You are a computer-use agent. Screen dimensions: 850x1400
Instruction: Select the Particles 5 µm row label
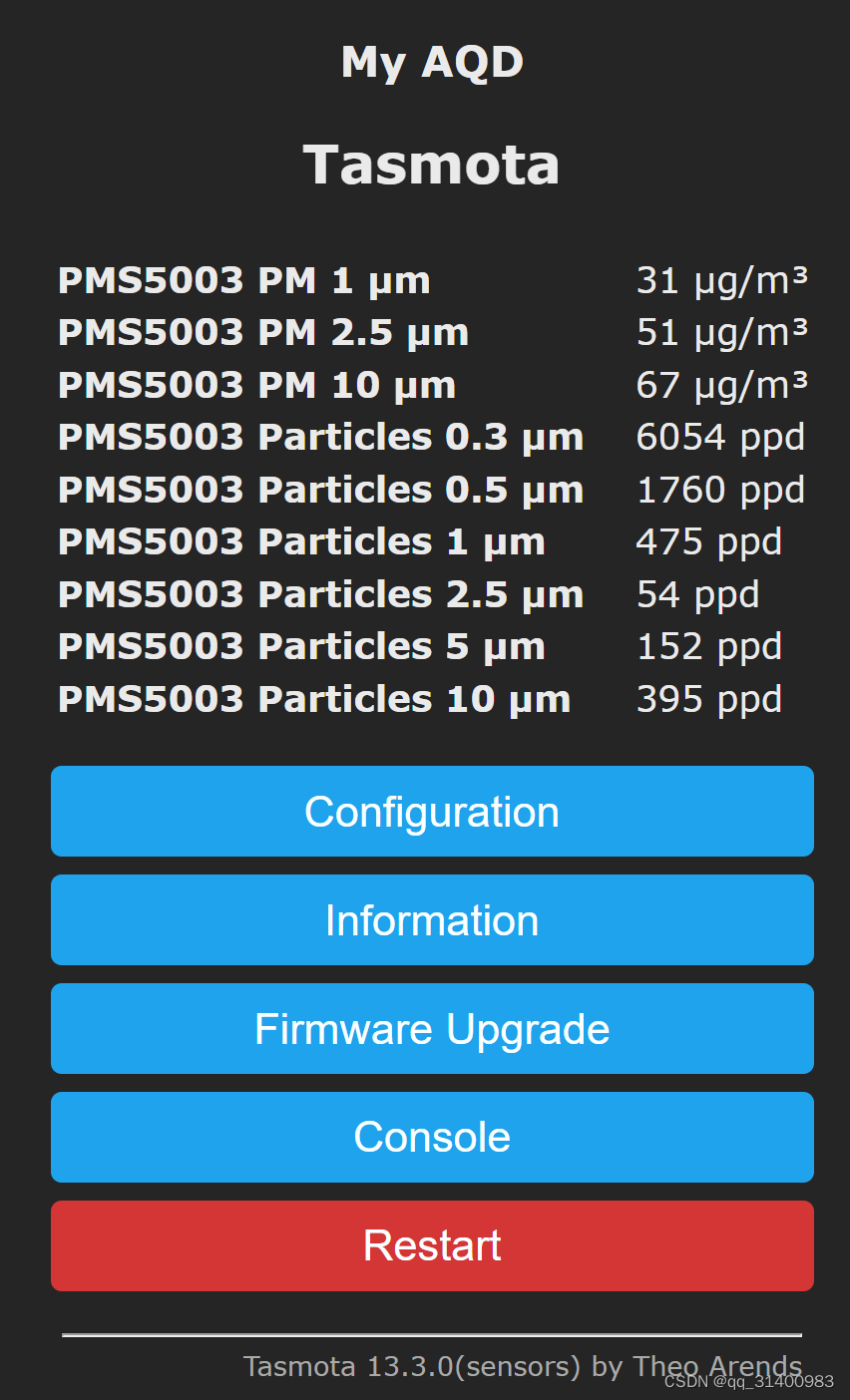(301, 647)
